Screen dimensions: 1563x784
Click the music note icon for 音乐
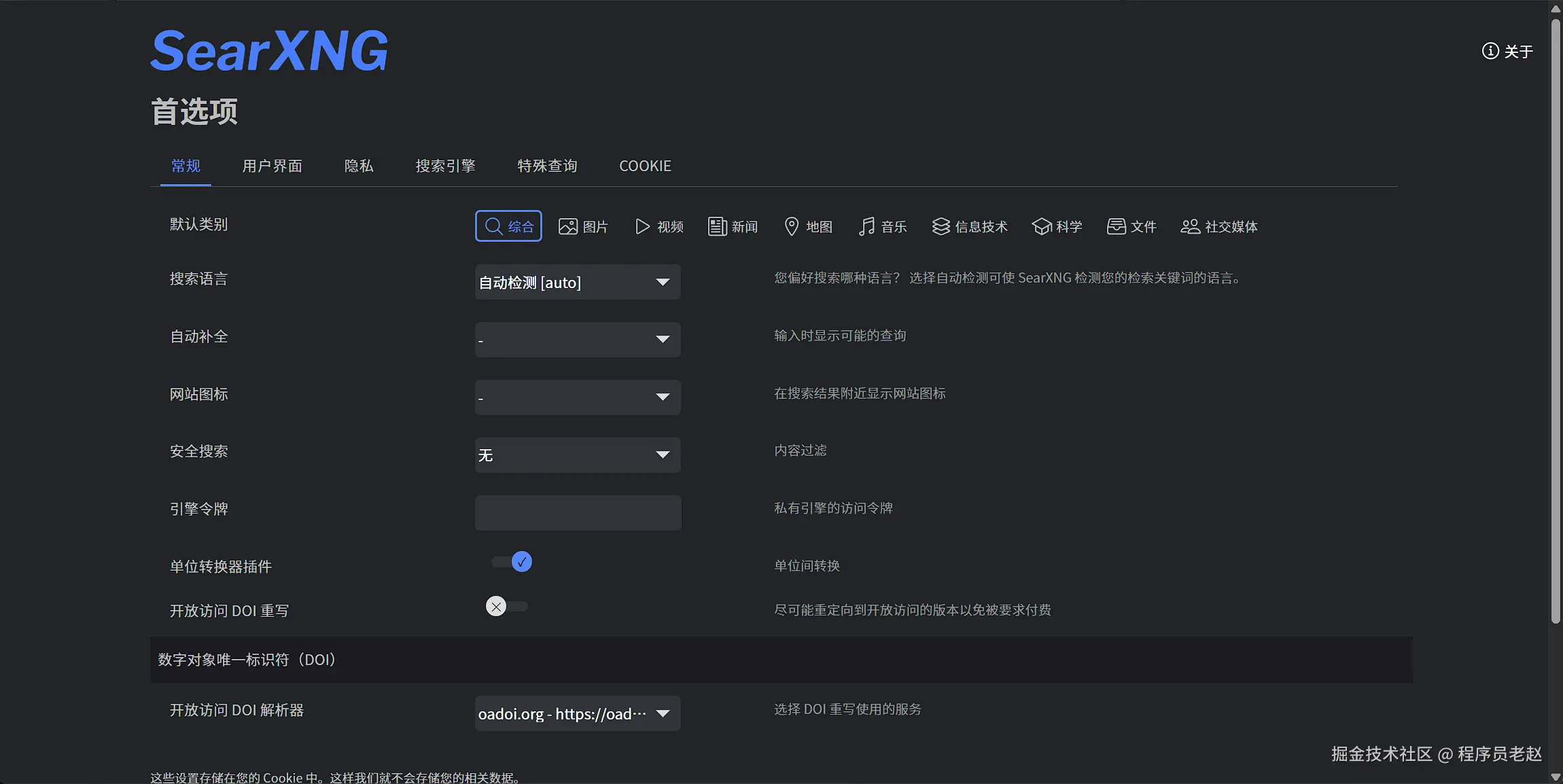[866, 226]
